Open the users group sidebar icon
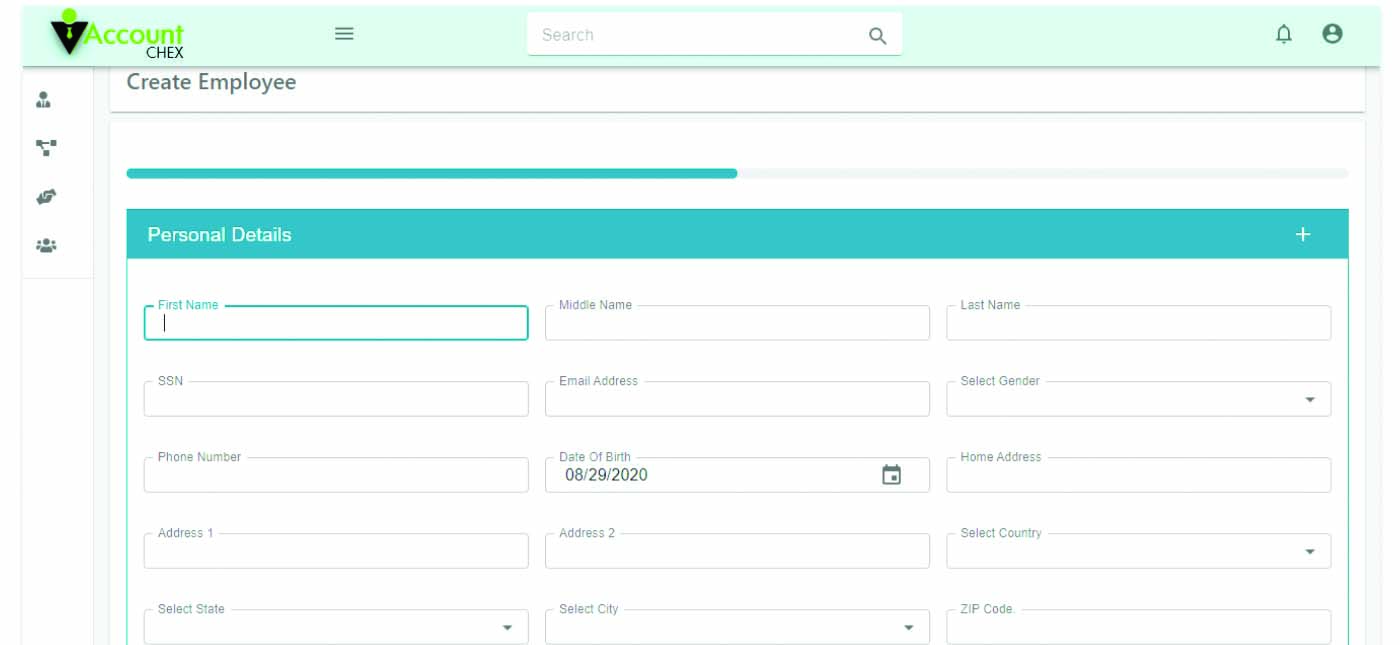 pyautogui.click(x=46, y=245)
